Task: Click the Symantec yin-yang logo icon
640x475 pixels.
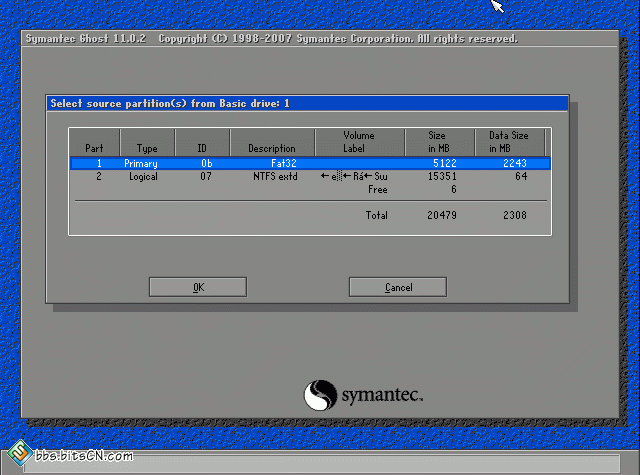Action: click(320, 395)
